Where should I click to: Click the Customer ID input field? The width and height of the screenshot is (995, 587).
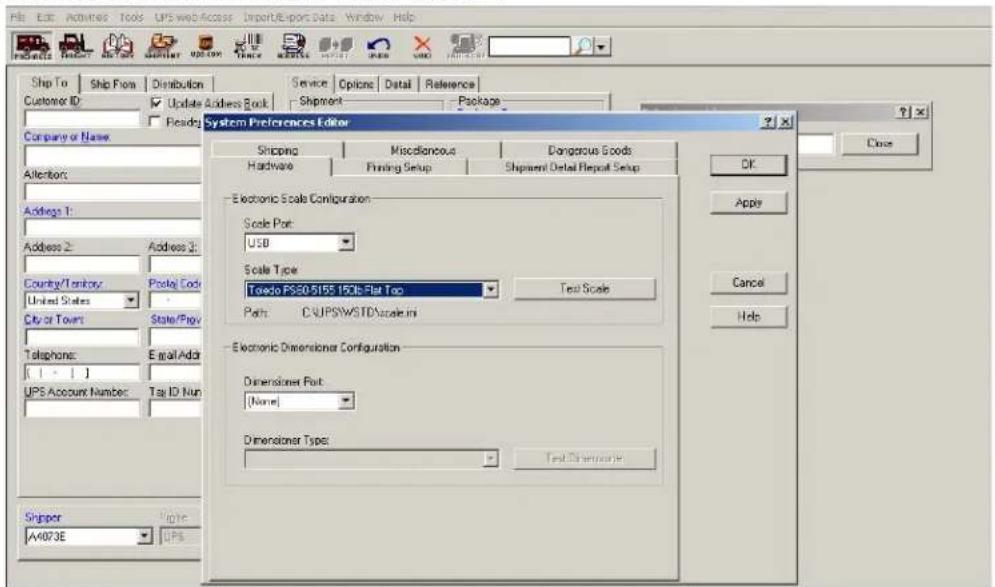[x=82, y=119]
